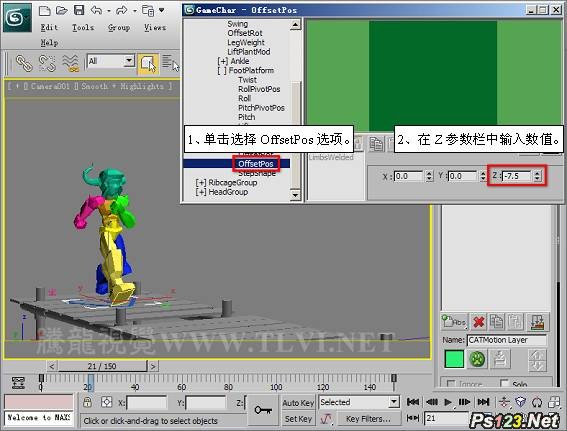Select OffsetPos in the tree list
This screenshot has width=567, height=431.
pos(256,164)
